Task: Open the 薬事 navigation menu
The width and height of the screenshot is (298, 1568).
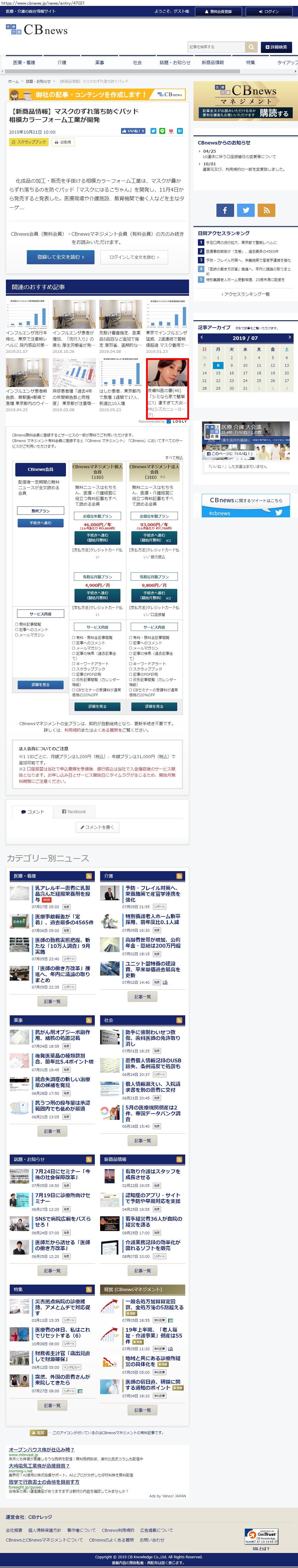Action: [99, 62]
